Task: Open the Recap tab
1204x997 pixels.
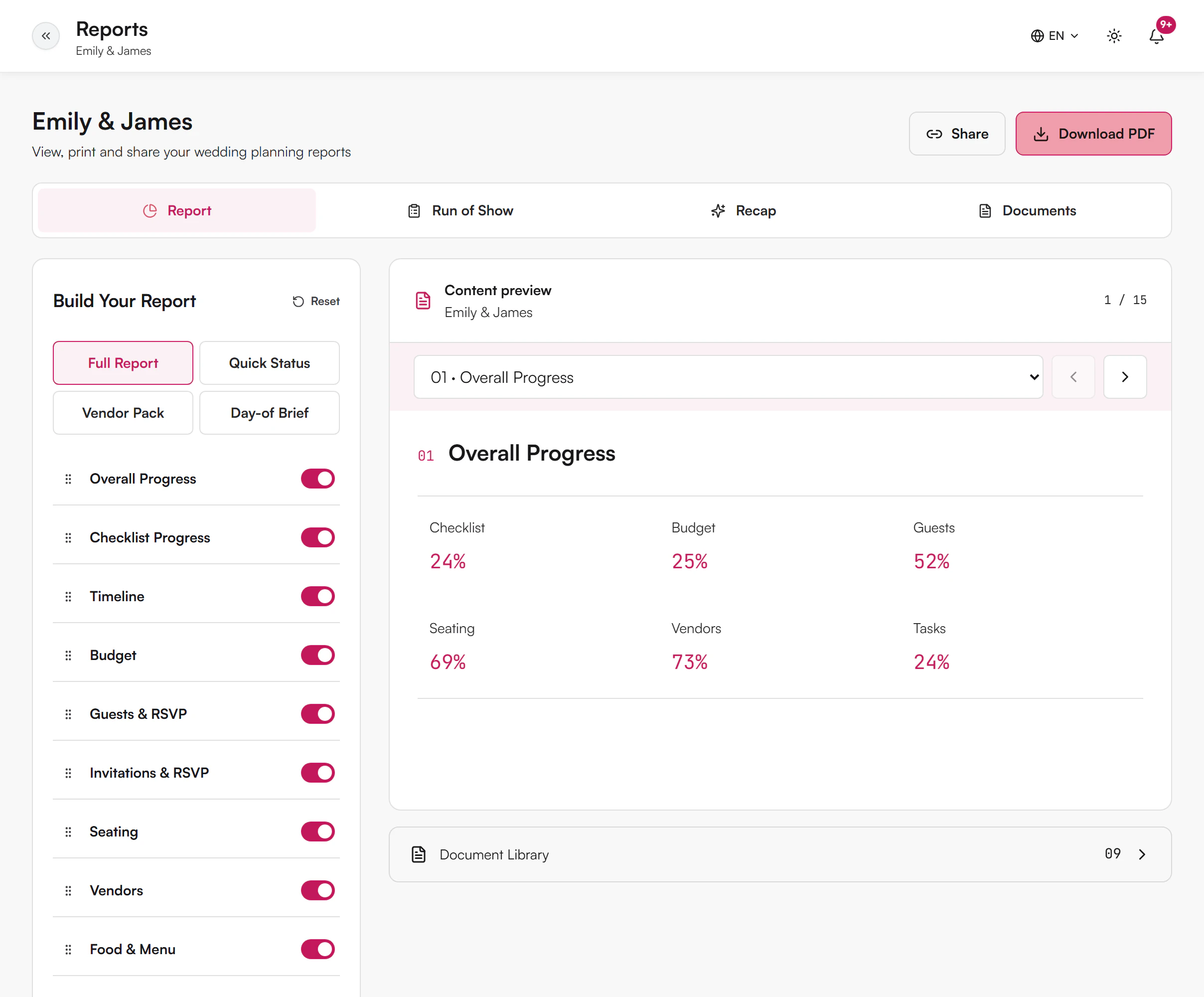Action: click(744, 210)
